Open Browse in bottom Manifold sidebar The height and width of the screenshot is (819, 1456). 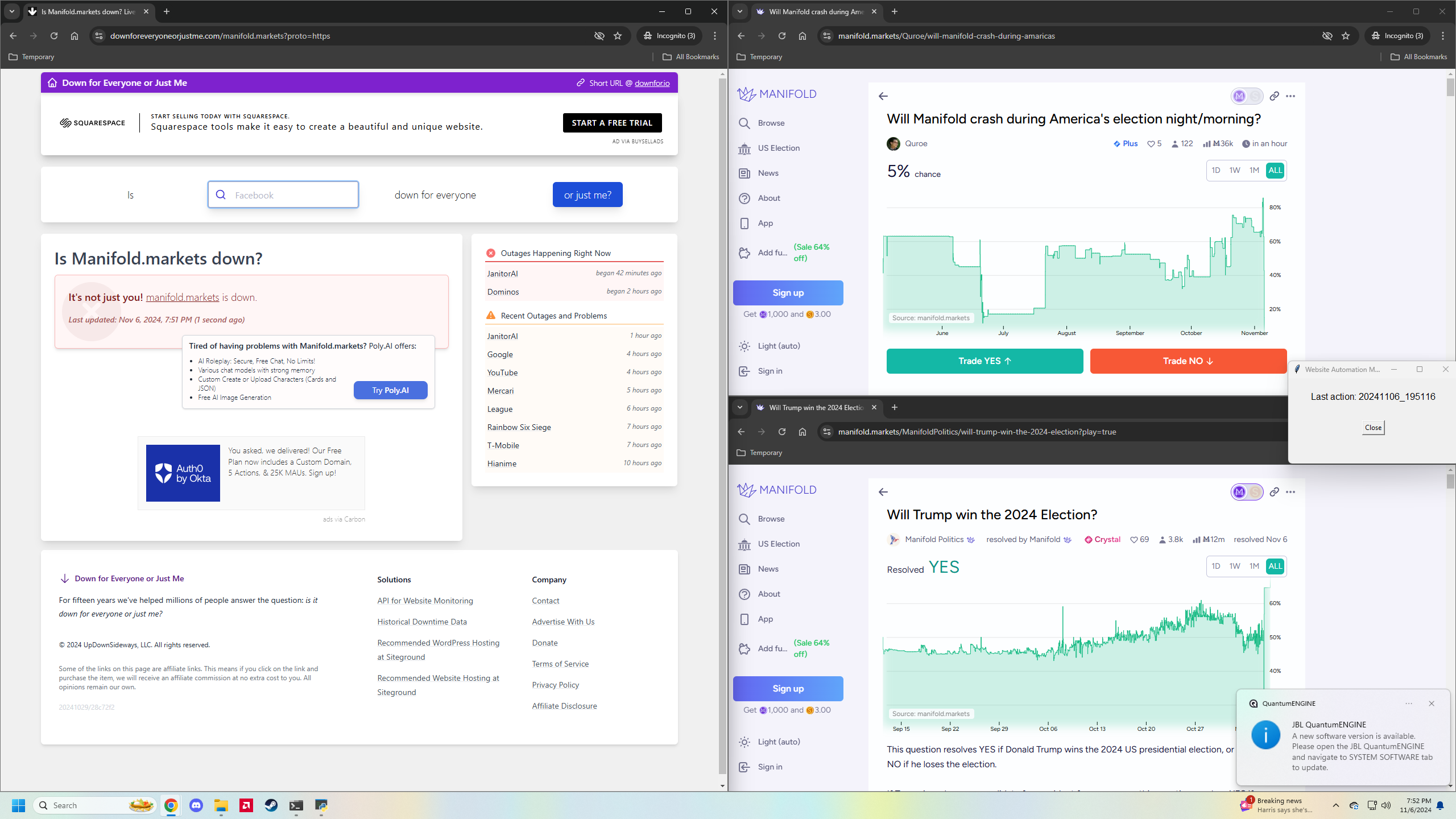click(771, 519)
